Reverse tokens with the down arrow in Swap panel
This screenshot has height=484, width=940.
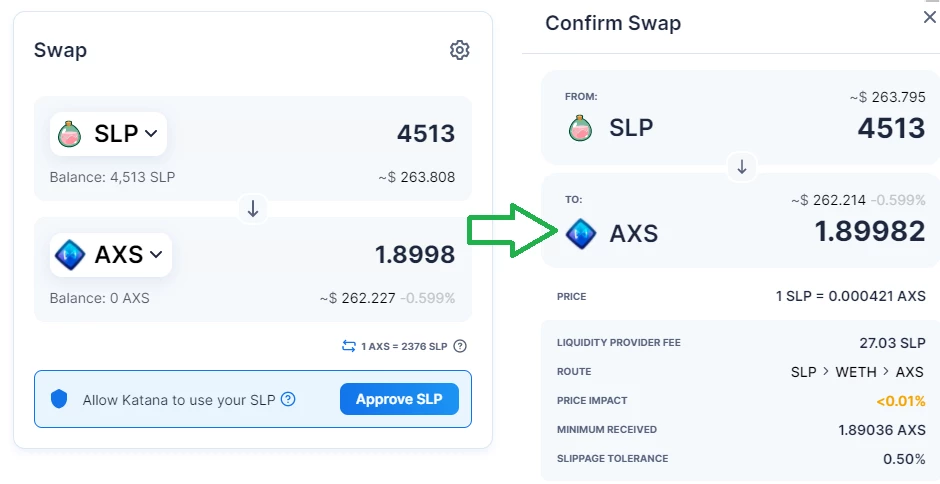[253, 209]
